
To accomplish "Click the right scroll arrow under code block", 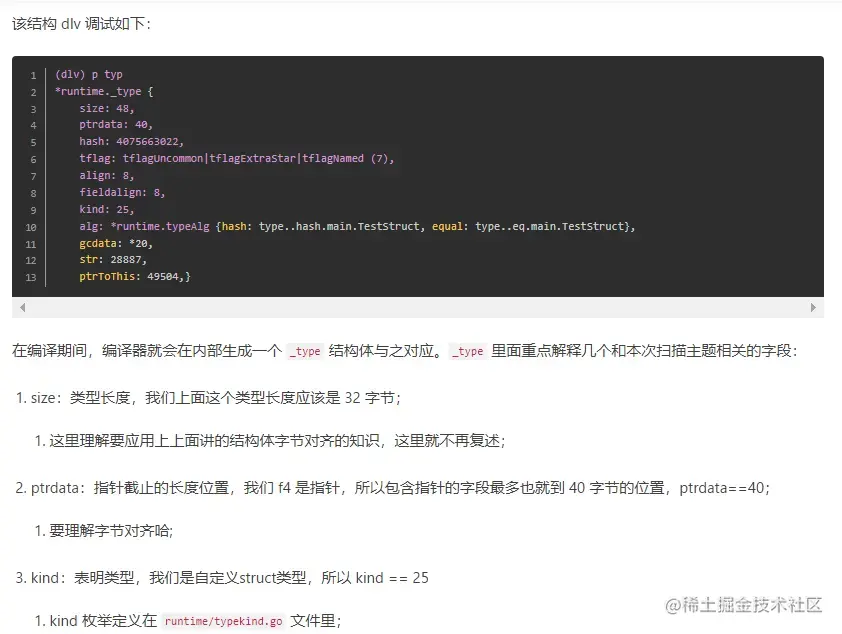I will point(813,308).
